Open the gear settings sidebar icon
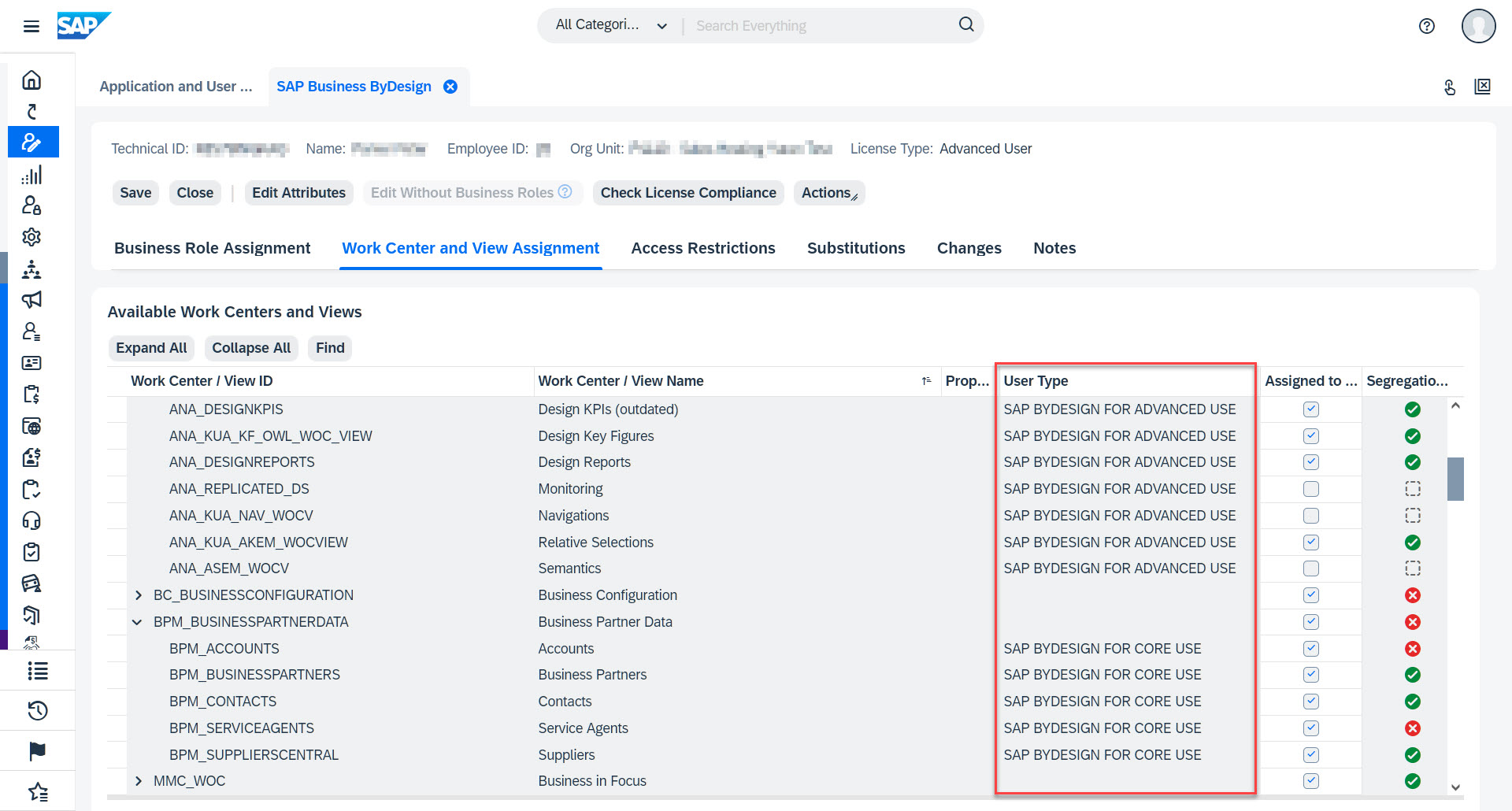Viewport: 1512px width, 811px height. point(31,237)
